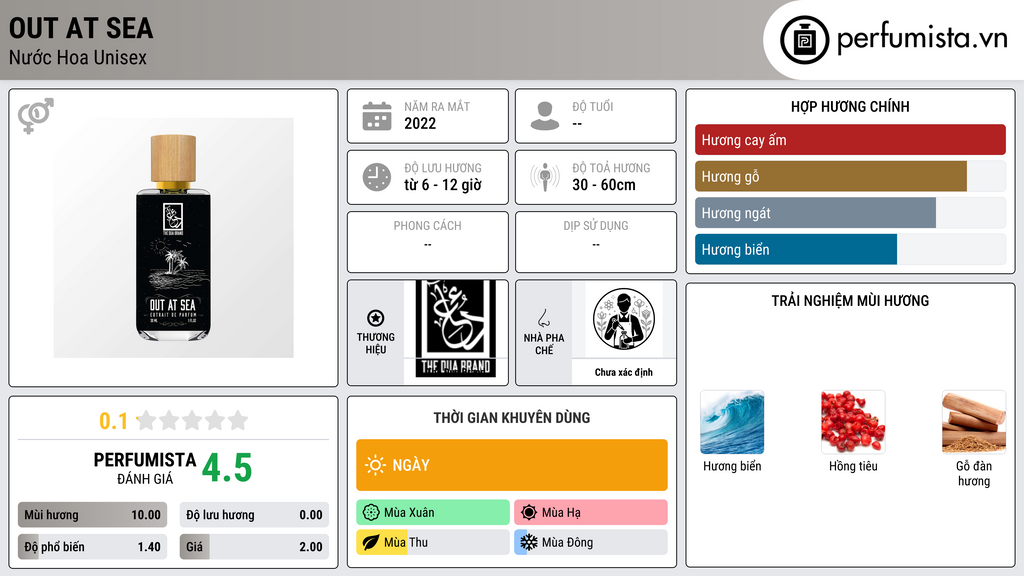Click the sun icon for Mùa Hạ
Image resolution: width=1024 pixels, height=576 pixels.
point(529,513)
